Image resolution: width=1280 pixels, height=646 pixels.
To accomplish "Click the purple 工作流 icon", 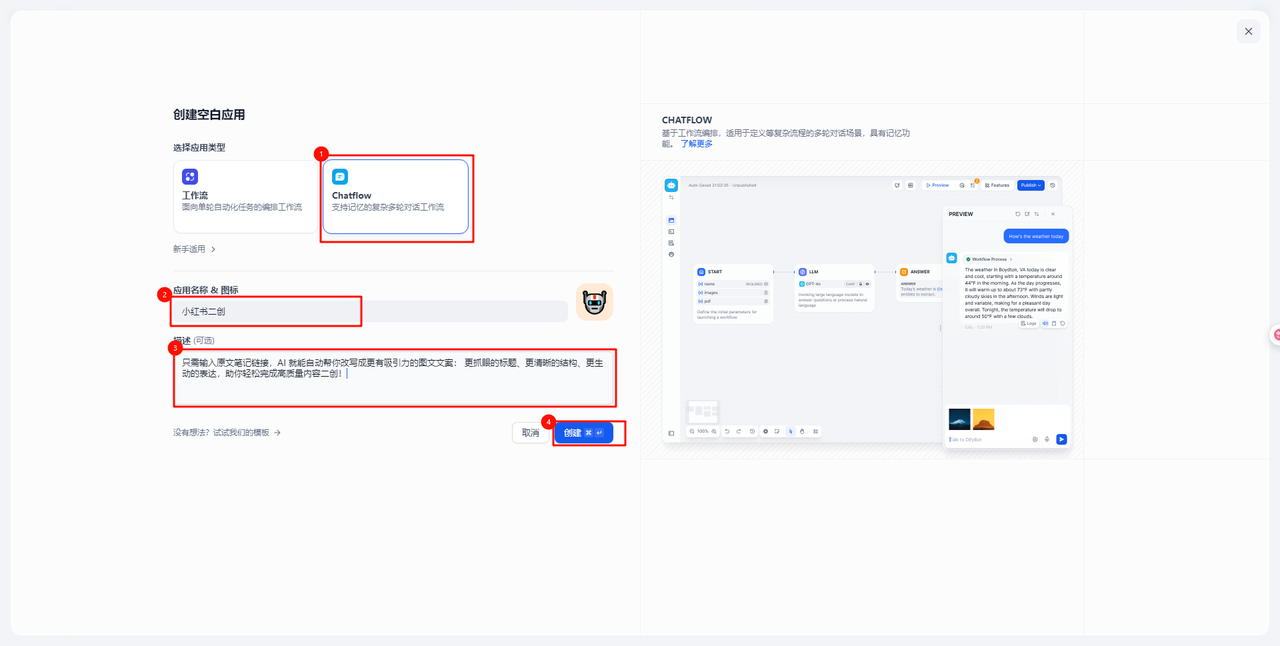I will click(x=190, y=177).
